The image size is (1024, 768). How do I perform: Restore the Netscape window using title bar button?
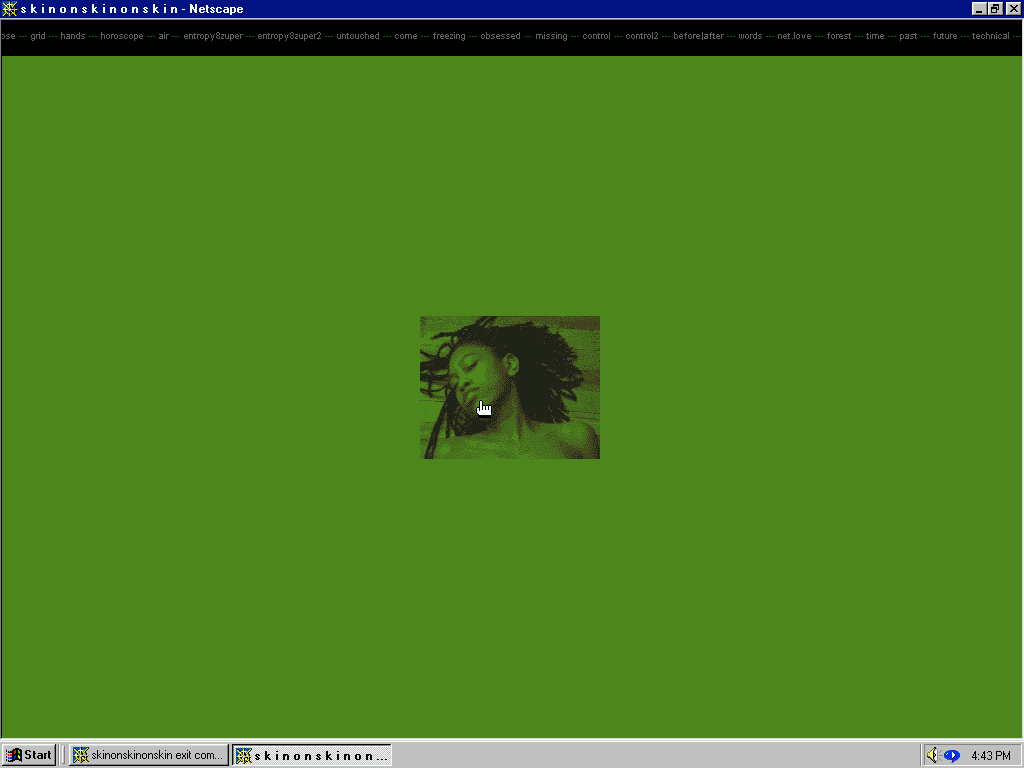pos(995,9)
